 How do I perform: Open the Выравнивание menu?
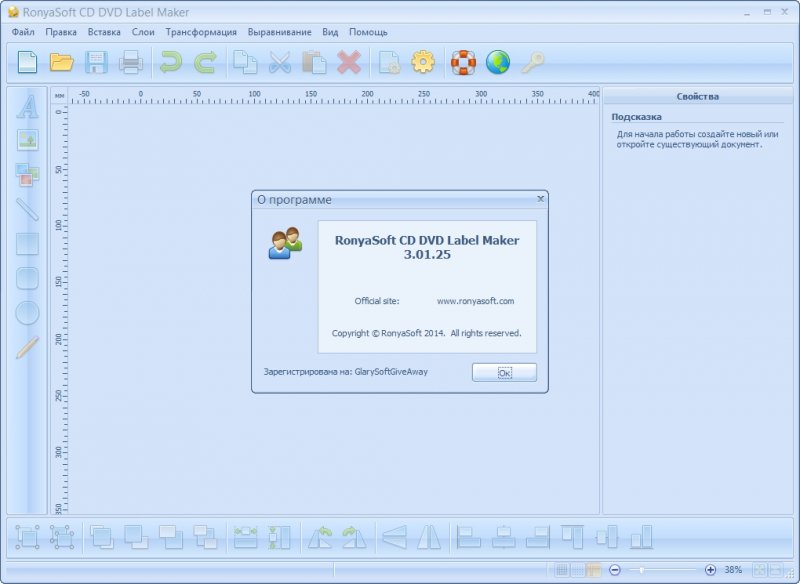[x=279, y=32]
